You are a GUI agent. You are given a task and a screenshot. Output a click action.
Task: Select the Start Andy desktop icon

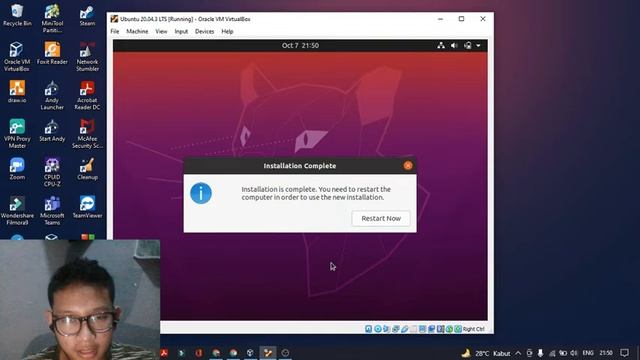tap(52, 130)
